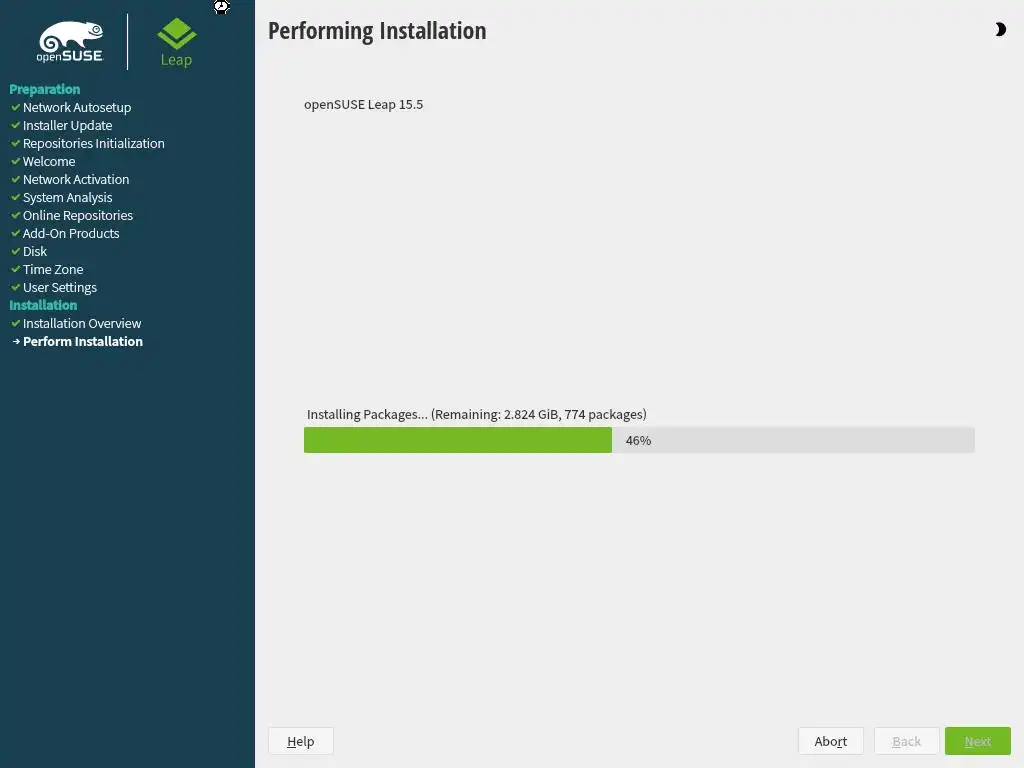1024x768 pixels.
Task: Click the Preparation section heading
Action: click(44, 89)
